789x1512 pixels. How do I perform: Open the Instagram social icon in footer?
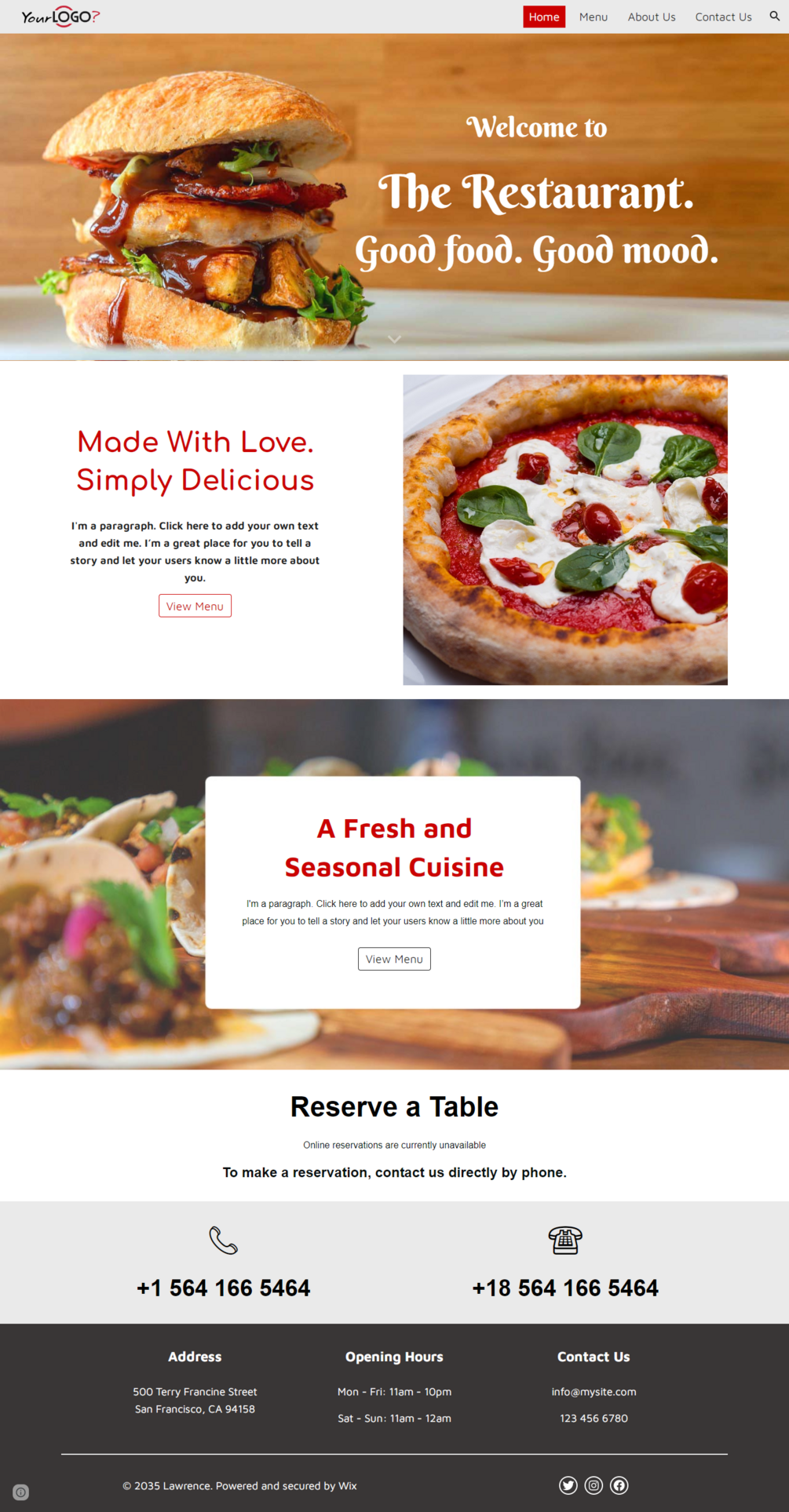[x=594, y=1485]
